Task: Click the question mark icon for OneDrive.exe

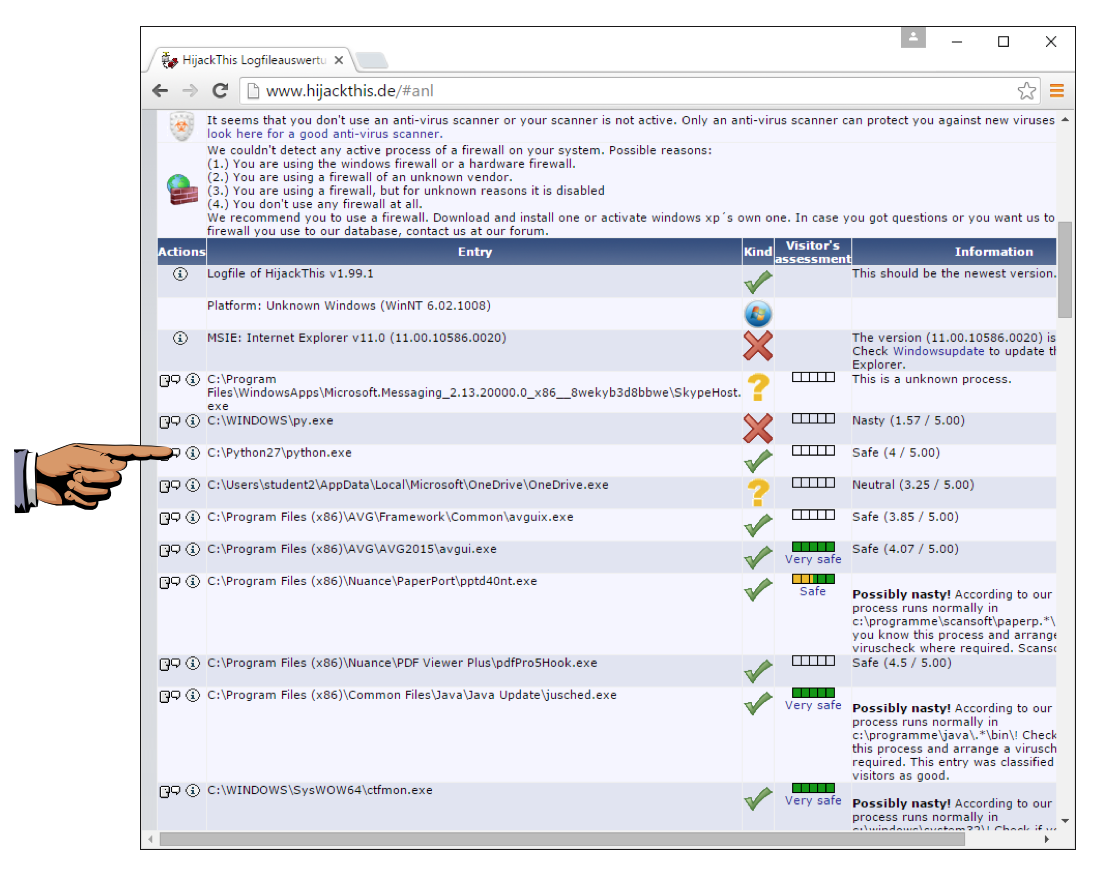Action: [x=758, y=492]
